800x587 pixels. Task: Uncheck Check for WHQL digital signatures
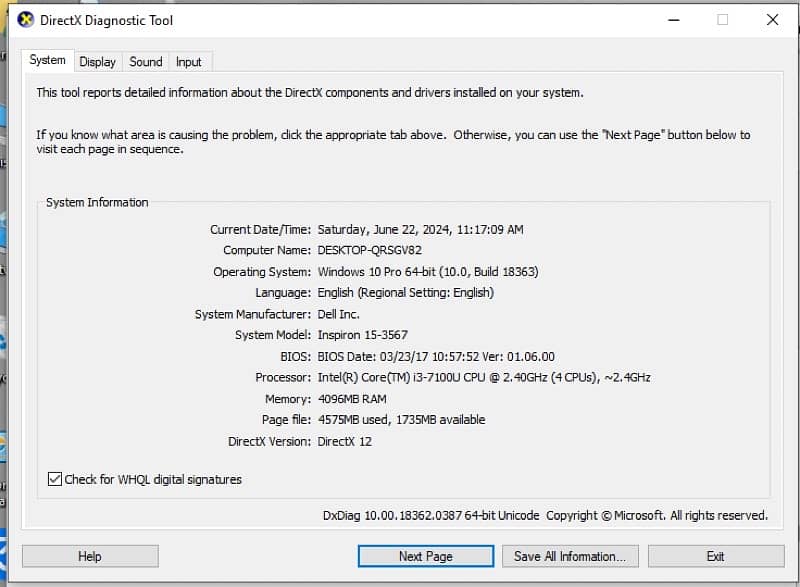coord(55,479)
